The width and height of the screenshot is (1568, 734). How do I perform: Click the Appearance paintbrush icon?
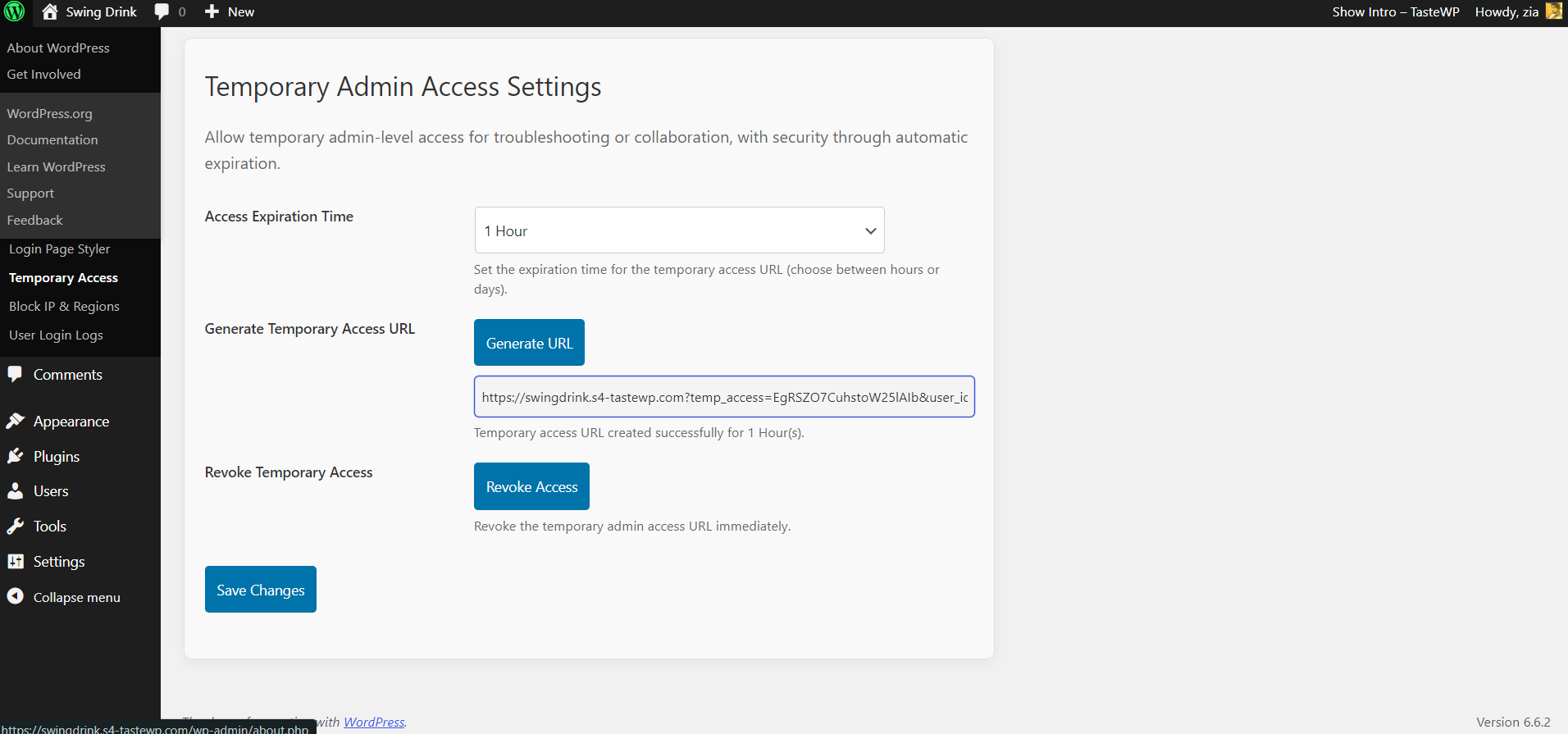pyautogui.click(x=16, y=421)
